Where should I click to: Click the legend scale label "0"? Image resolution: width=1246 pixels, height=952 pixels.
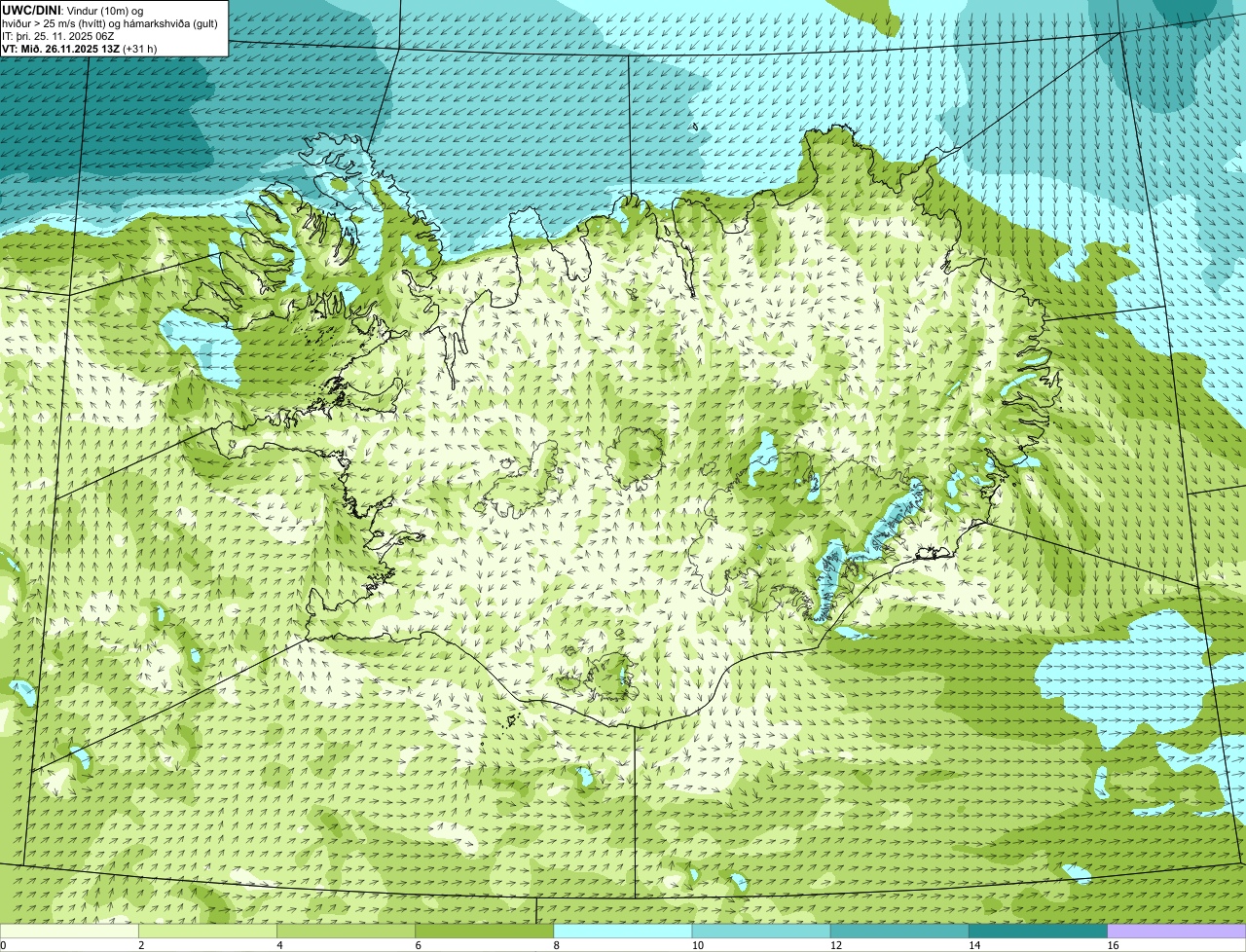point(3,945)
